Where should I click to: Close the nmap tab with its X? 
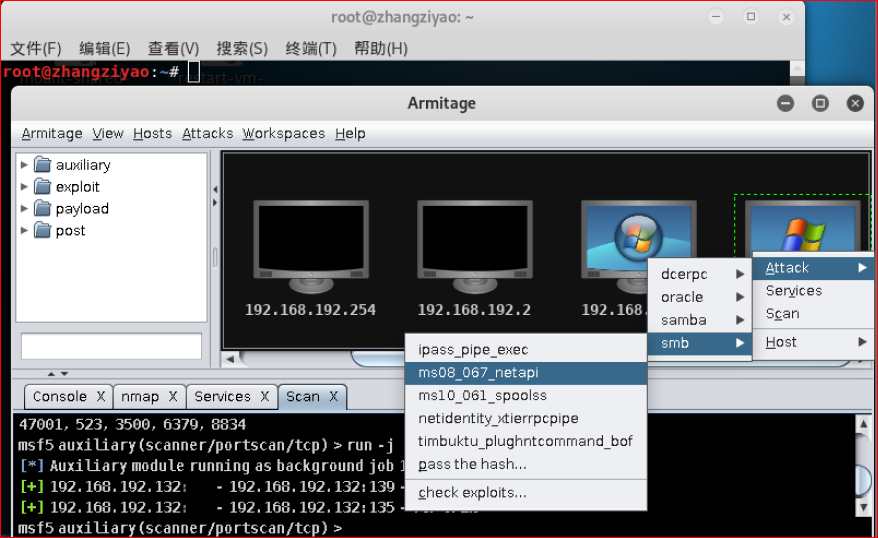pos(173,396)
